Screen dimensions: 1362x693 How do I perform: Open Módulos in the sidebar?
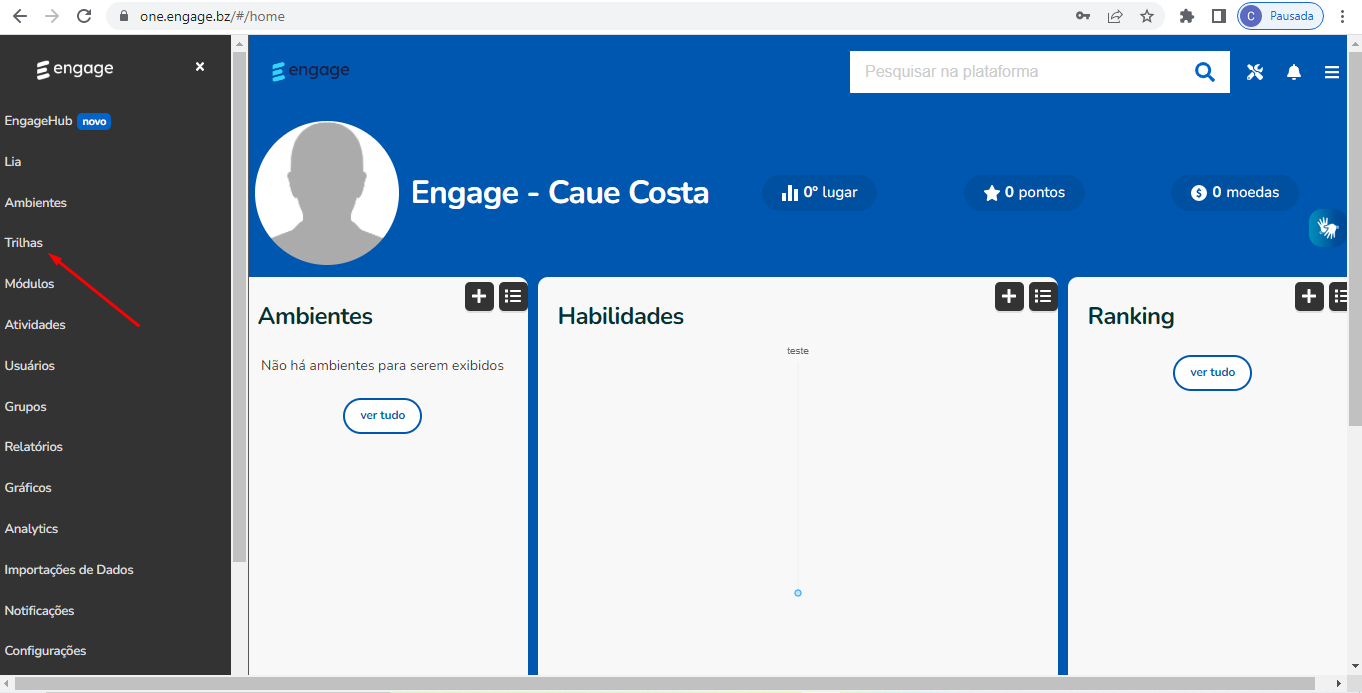pyautogui.click(x=29, y=284)
